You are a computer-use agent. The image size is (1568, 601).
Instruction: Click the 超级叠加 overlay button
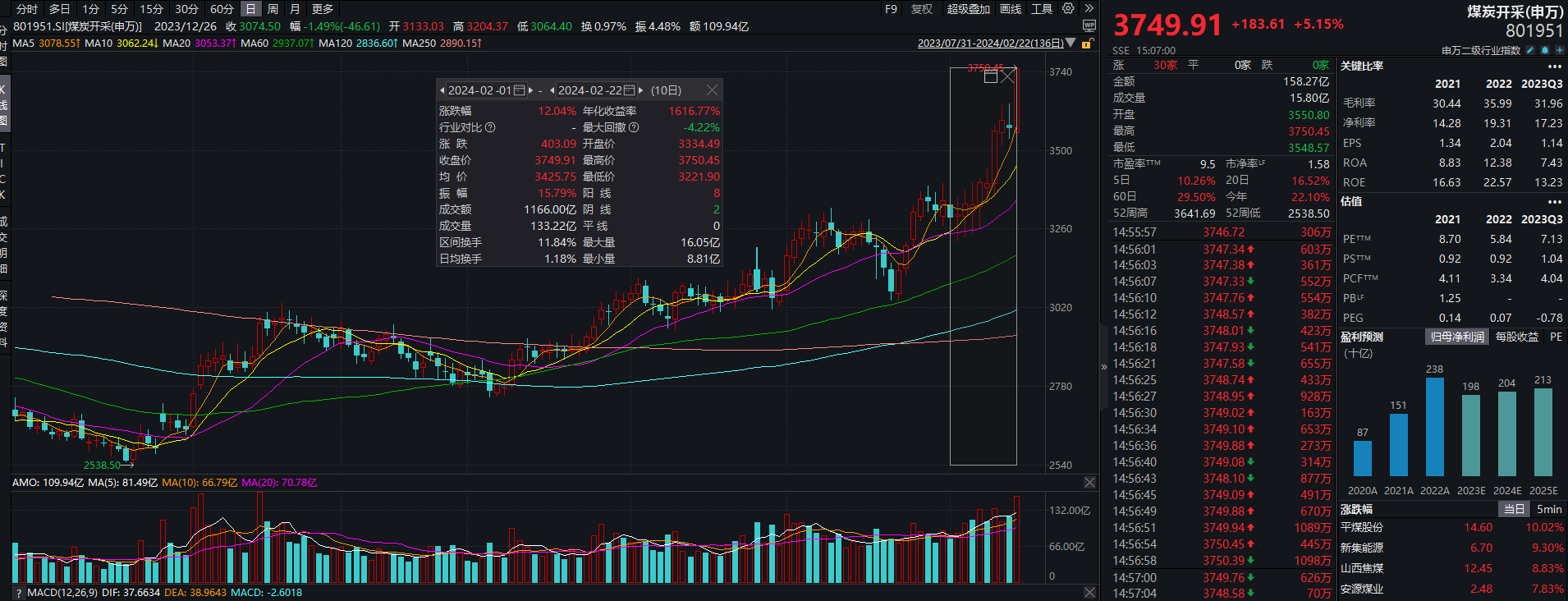click(x=968, y=9)
